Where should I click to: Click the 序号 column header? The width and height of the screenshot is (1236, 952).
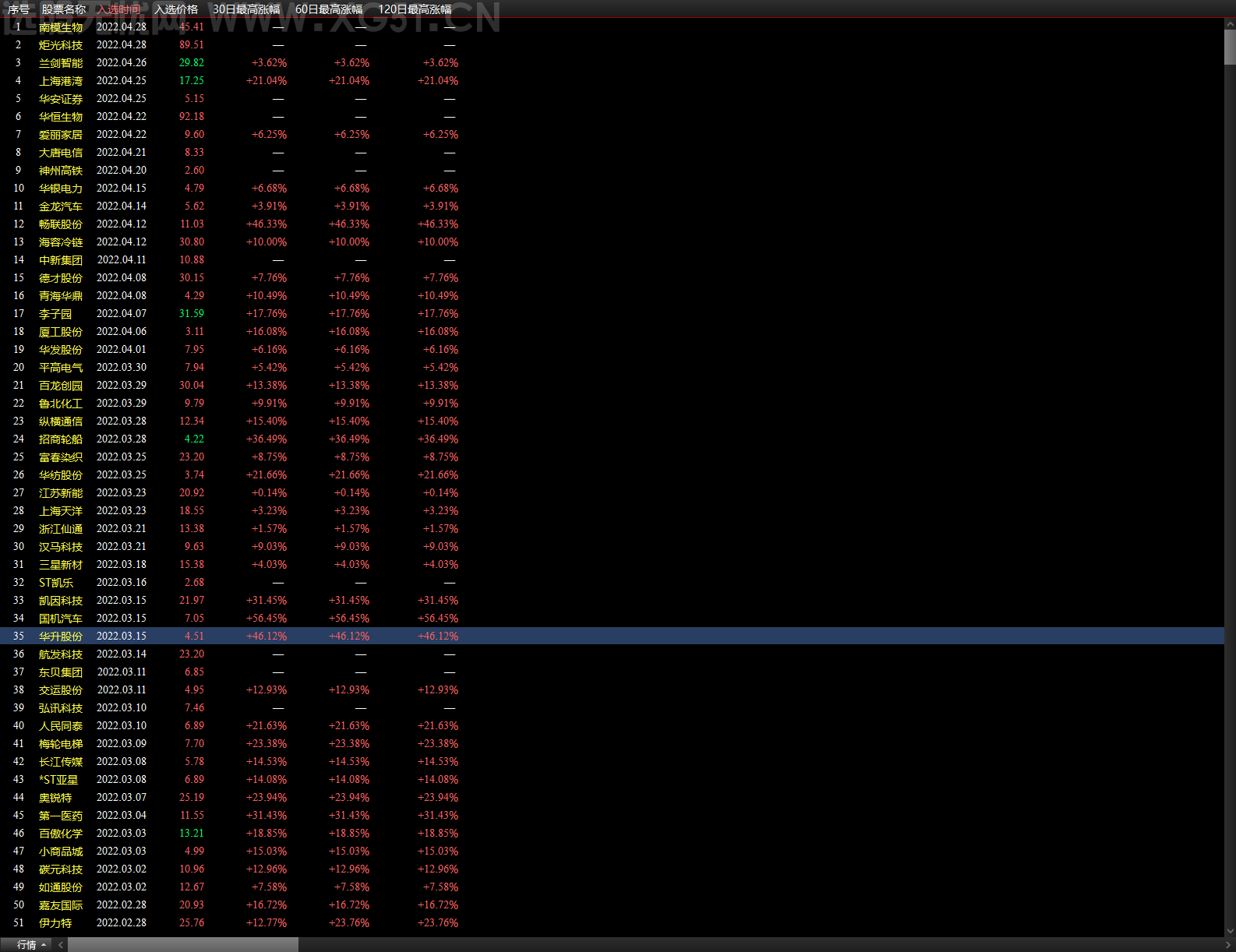[x=19, y=9]
